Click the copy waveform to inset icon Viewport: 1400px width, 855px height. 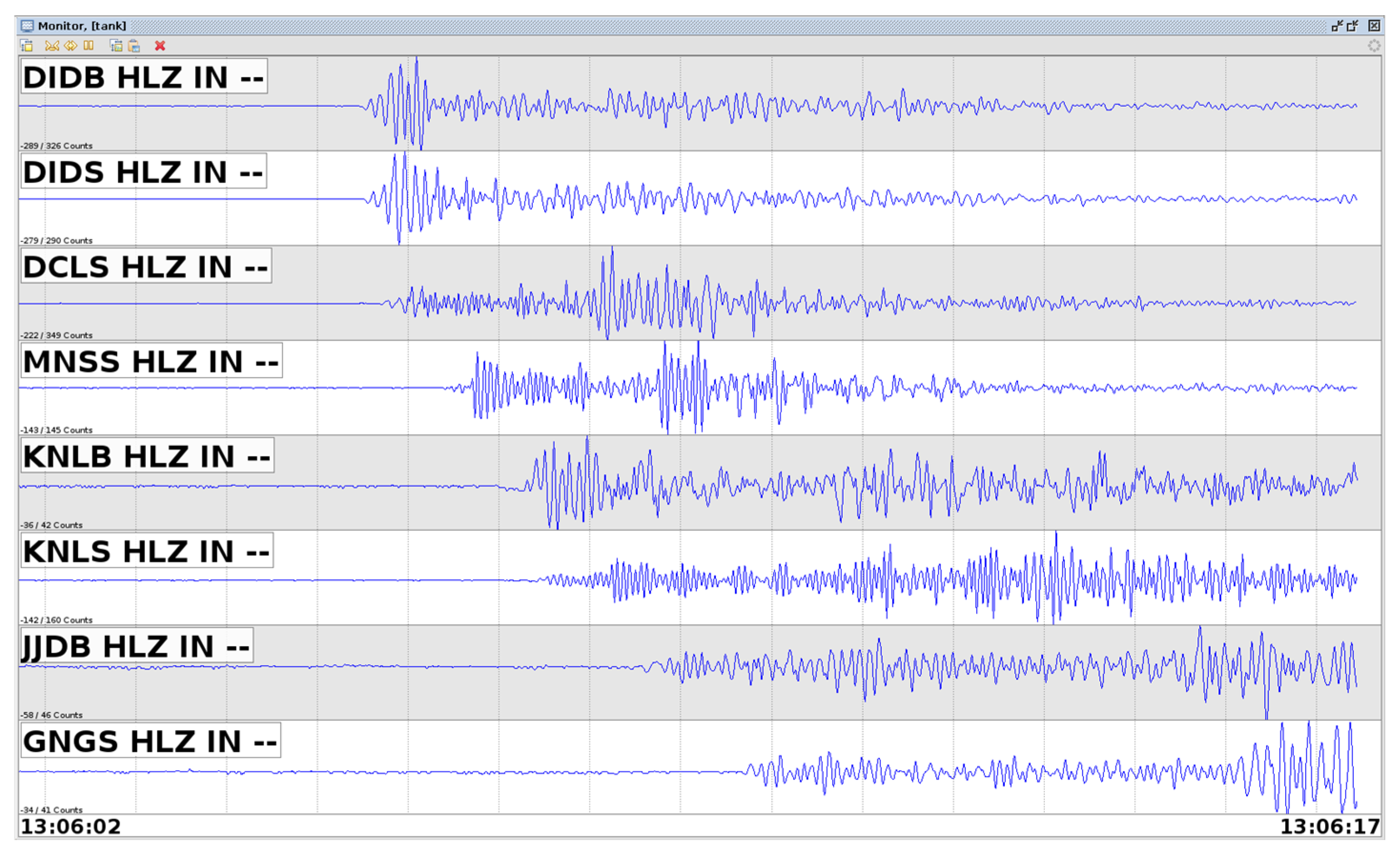click(116, 46)
